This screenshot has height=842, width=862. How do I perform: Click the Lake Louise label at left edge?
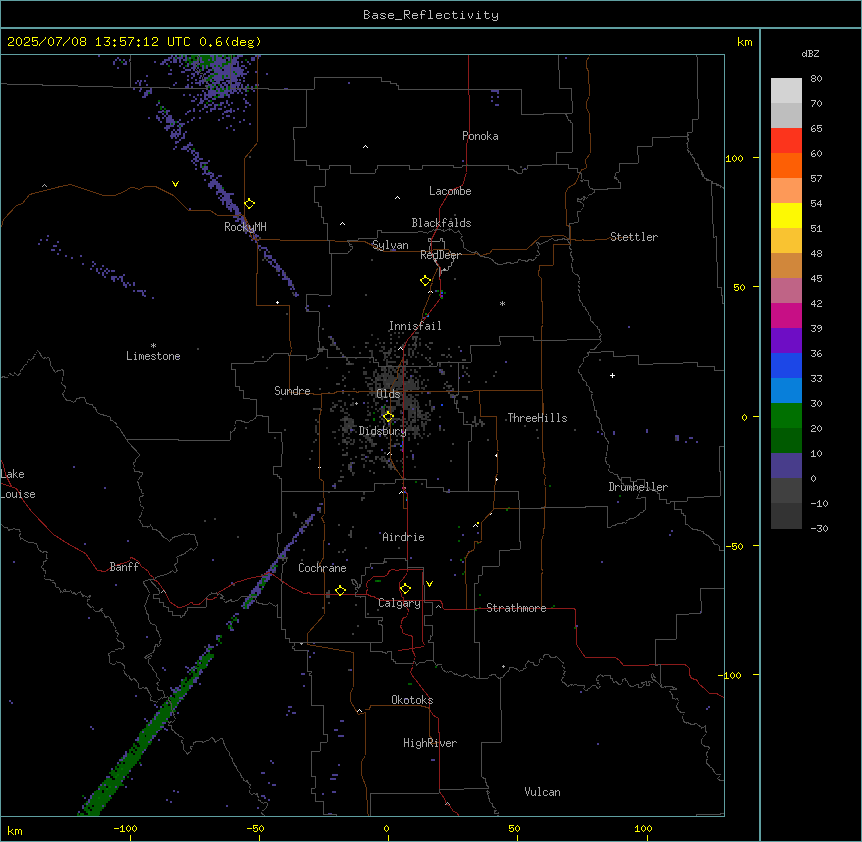18,484
